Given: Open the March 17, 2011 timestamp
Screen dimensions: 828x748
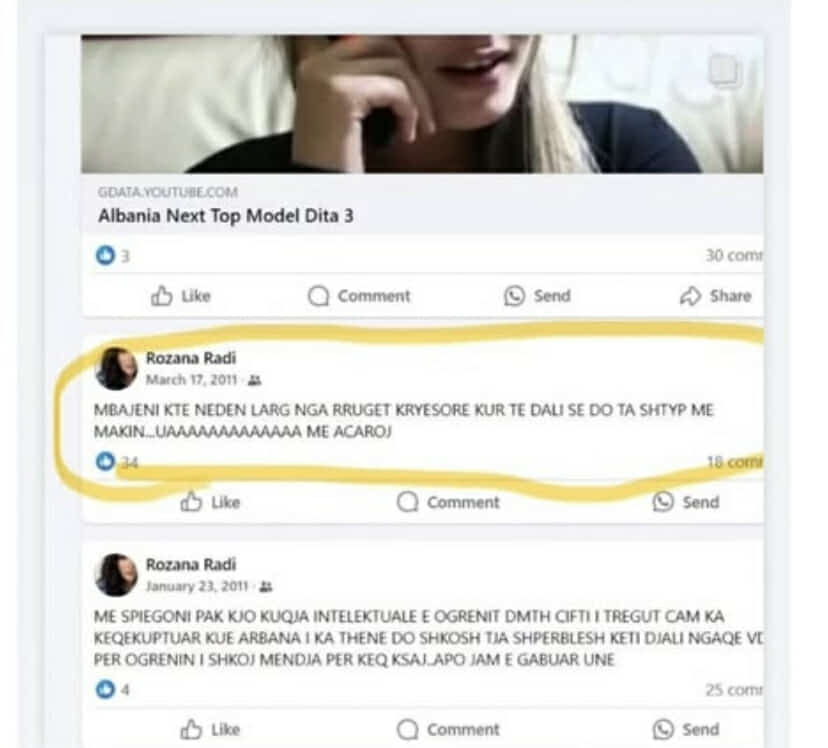Looking at the screenshot, I should pos(191,380).
